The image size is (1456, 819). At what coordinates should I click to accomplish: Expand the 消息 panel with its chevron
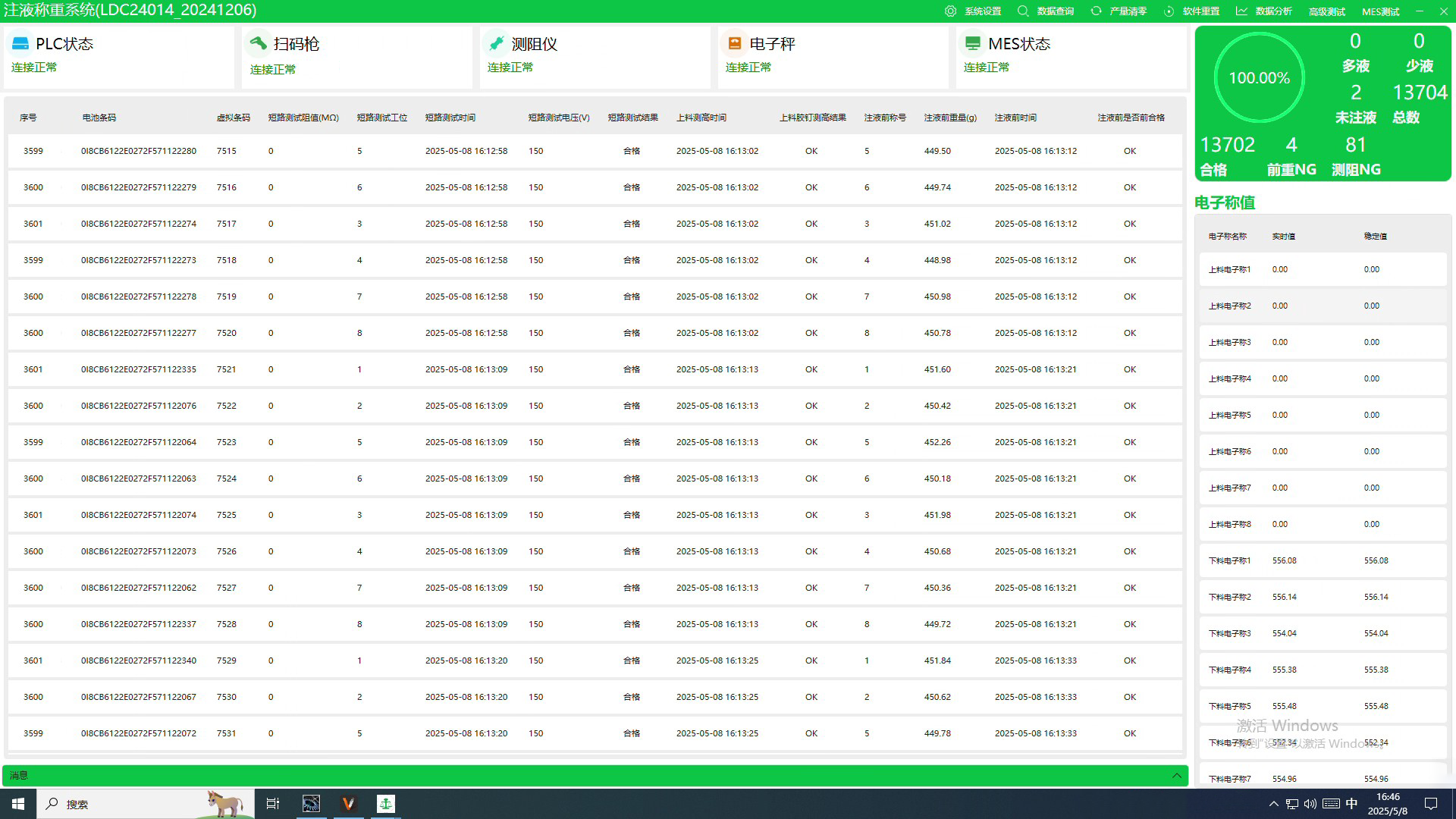click(1176, 775)
